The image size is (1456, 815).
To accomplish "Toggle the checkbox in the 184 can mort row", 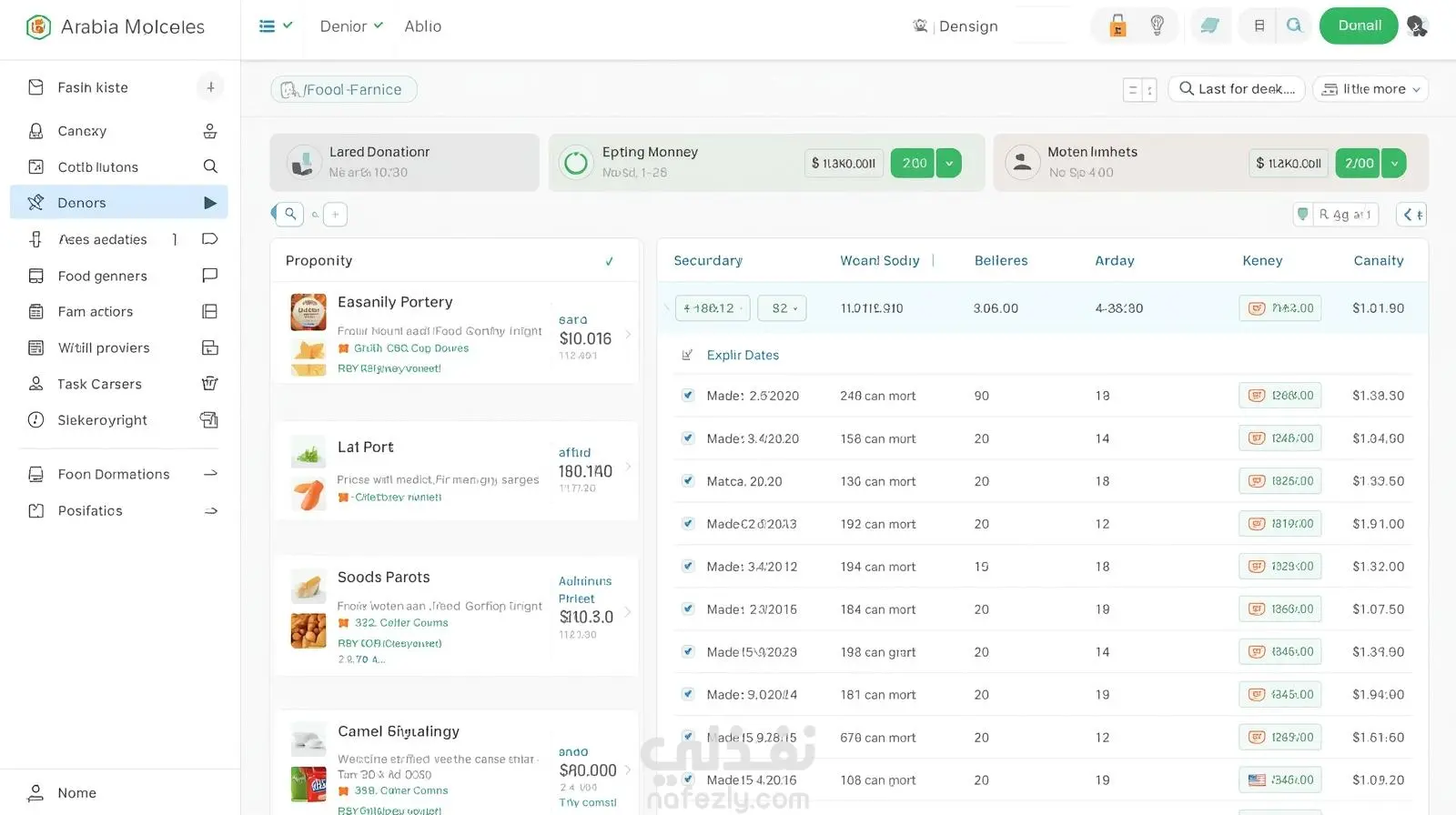I will [x=688, y=609].
